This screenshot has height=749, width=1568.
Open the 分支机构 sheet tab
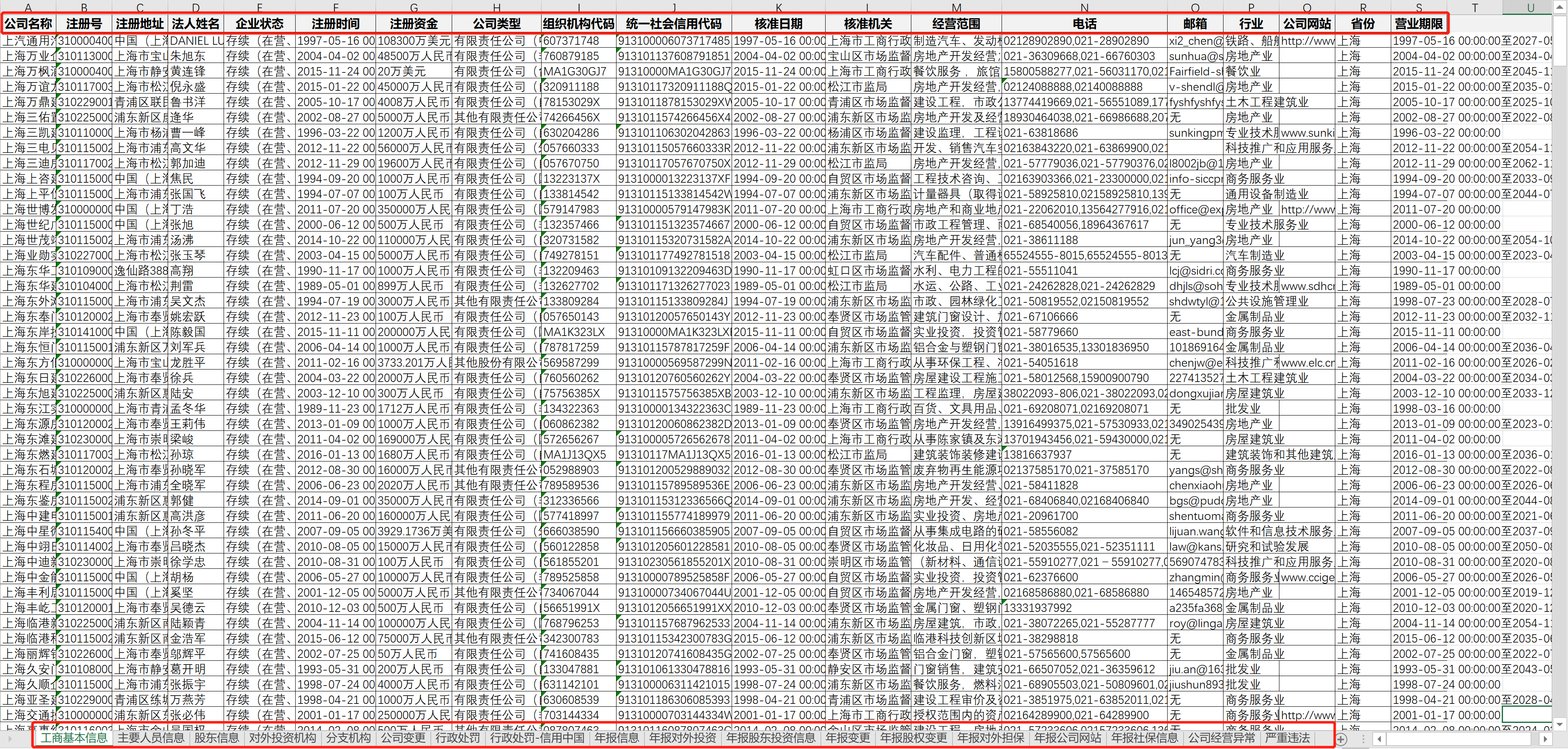tap(348, 737)
